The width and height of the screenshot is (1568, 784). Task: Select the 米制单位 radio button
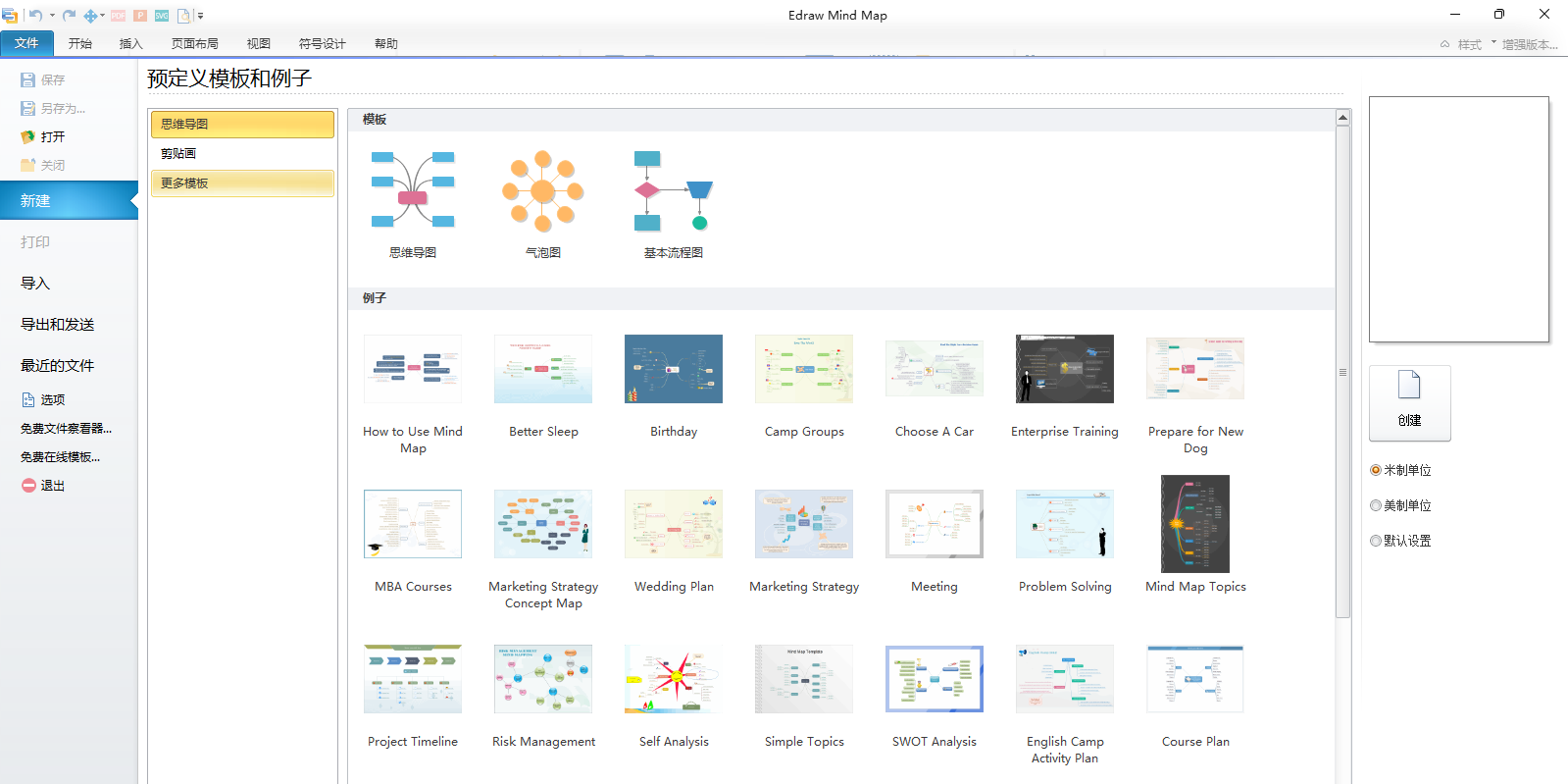[1376, 470]
